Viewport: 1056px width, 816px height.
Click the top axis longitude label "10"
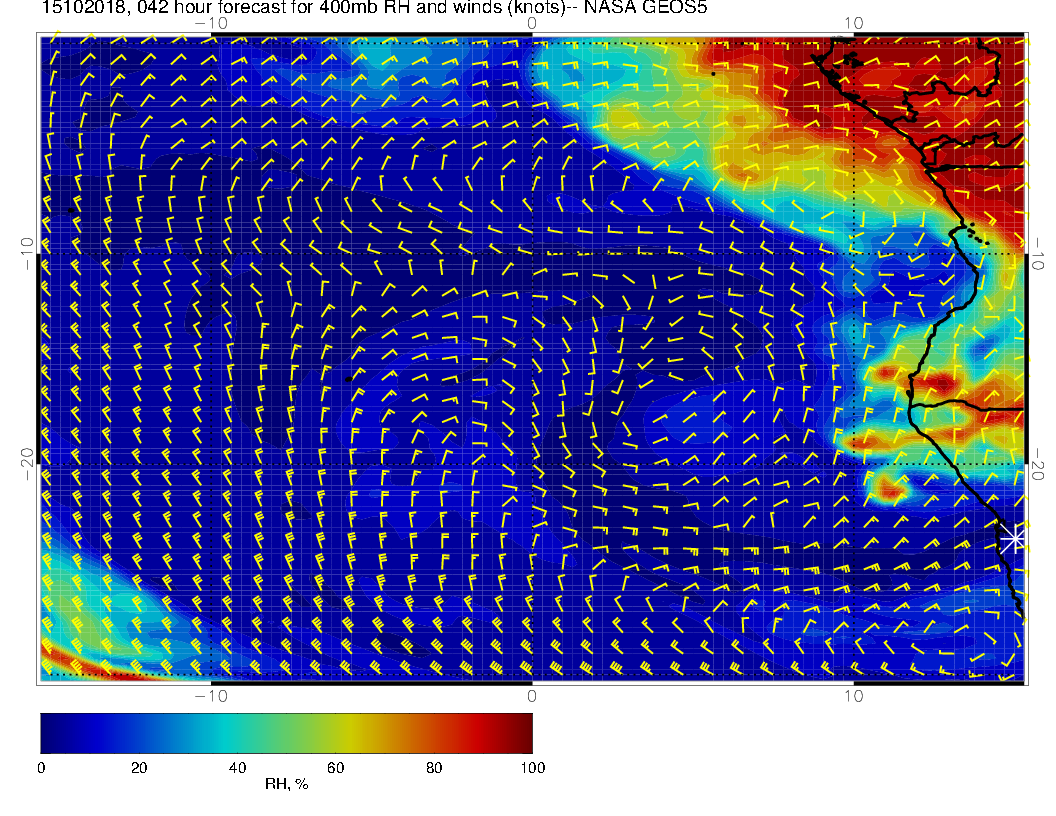coord(854,24)
